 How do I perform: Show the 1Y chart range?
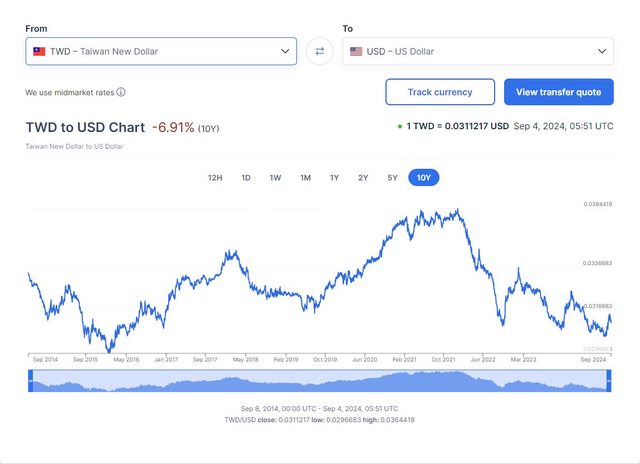pos(334,178)
